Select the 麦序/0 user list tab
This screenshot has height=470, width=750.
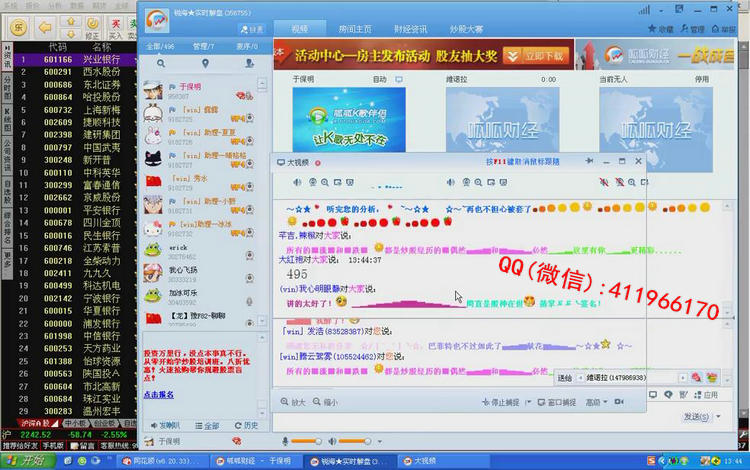tap(247, 46)
